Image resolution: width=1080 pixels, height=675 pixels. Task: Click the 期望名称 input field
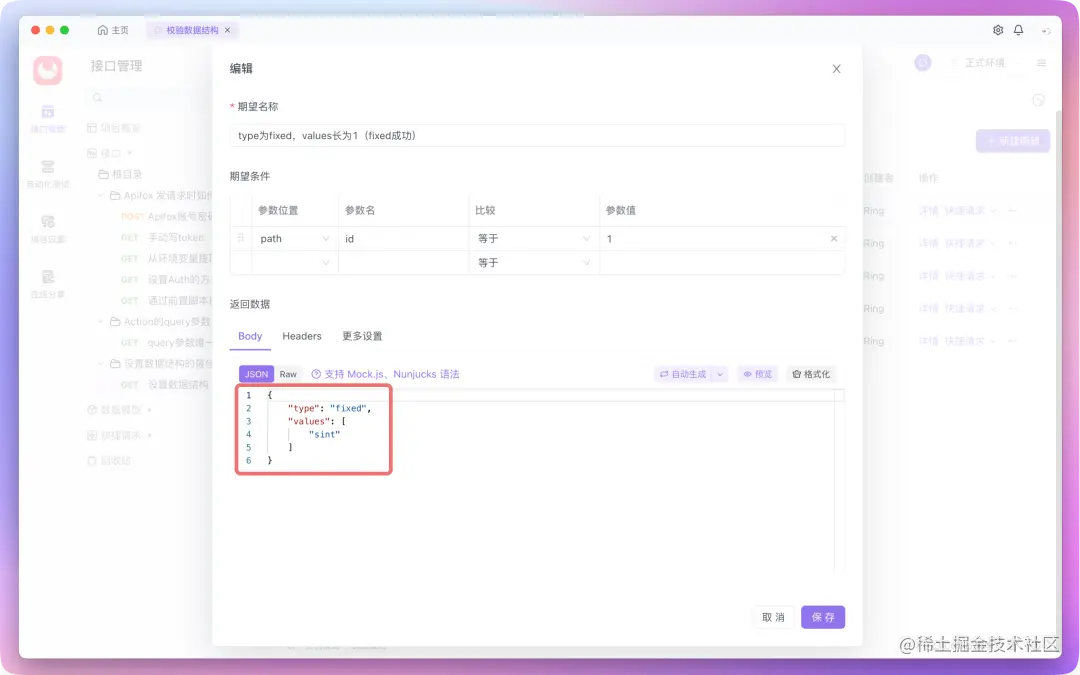click(537, 133)
